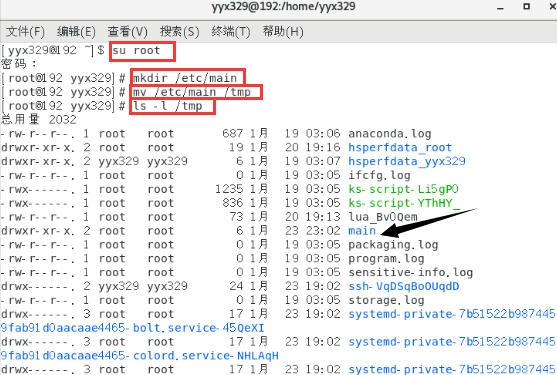Image resolution: width=557 pixels, height=375 pixels.
Task: Click the ifcfg.log file name
Action: (x=379, y=175)
